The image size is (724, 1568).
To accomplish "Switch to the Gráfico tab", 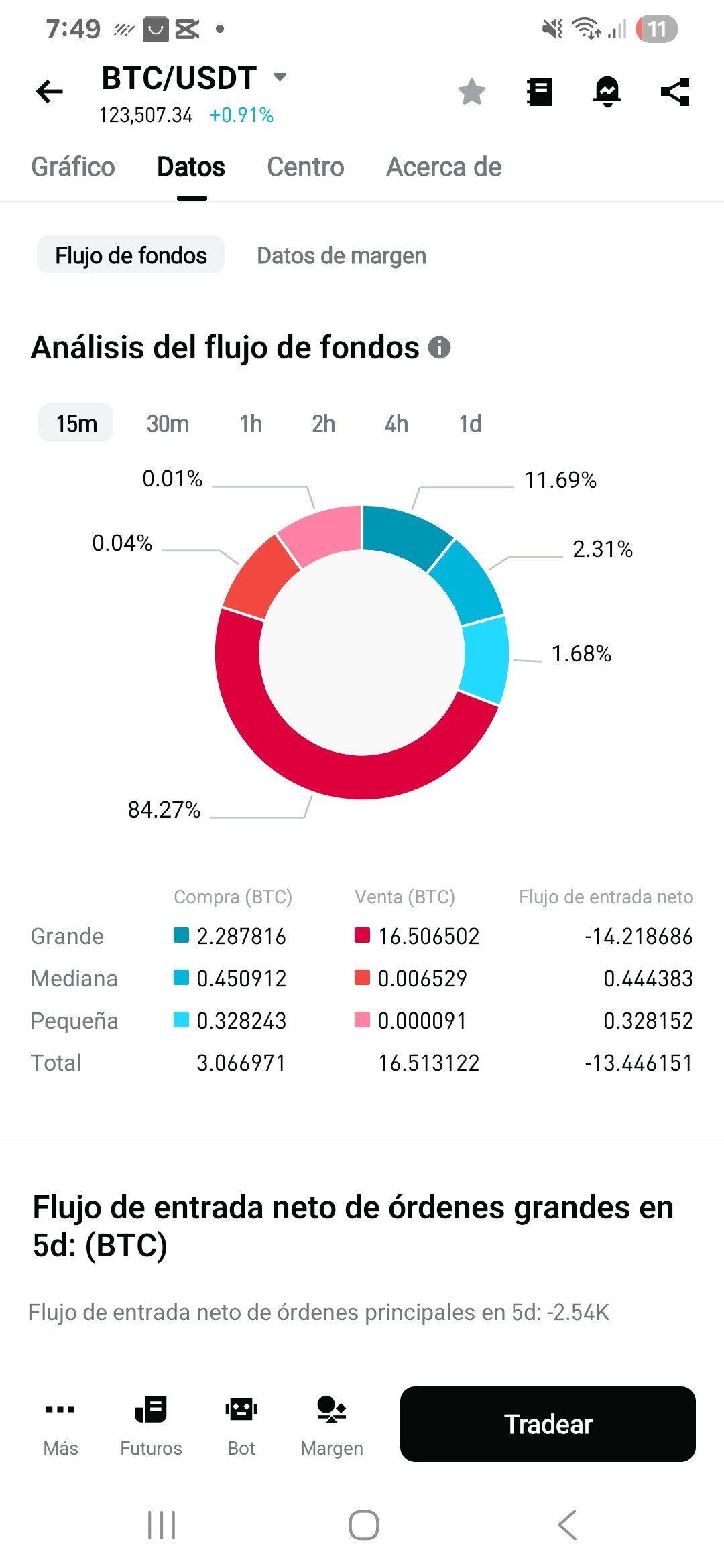I will (x=73, y=167).
